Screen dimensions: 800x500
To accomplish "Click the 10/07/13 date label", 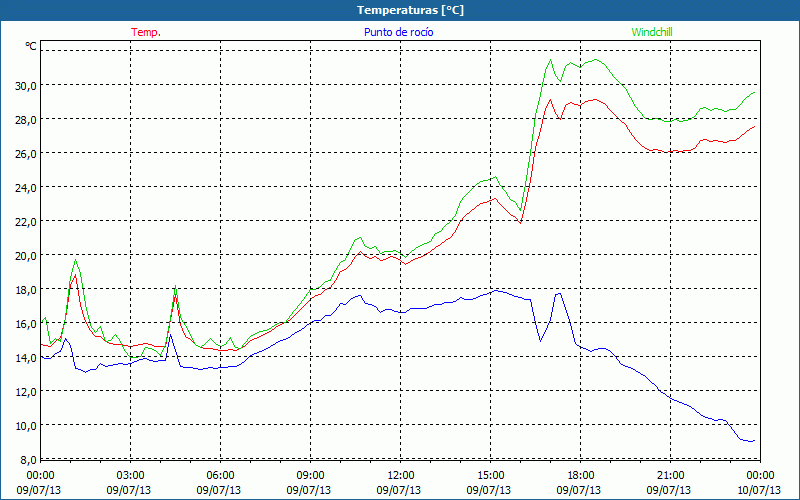I will click(x=759, y=490).
